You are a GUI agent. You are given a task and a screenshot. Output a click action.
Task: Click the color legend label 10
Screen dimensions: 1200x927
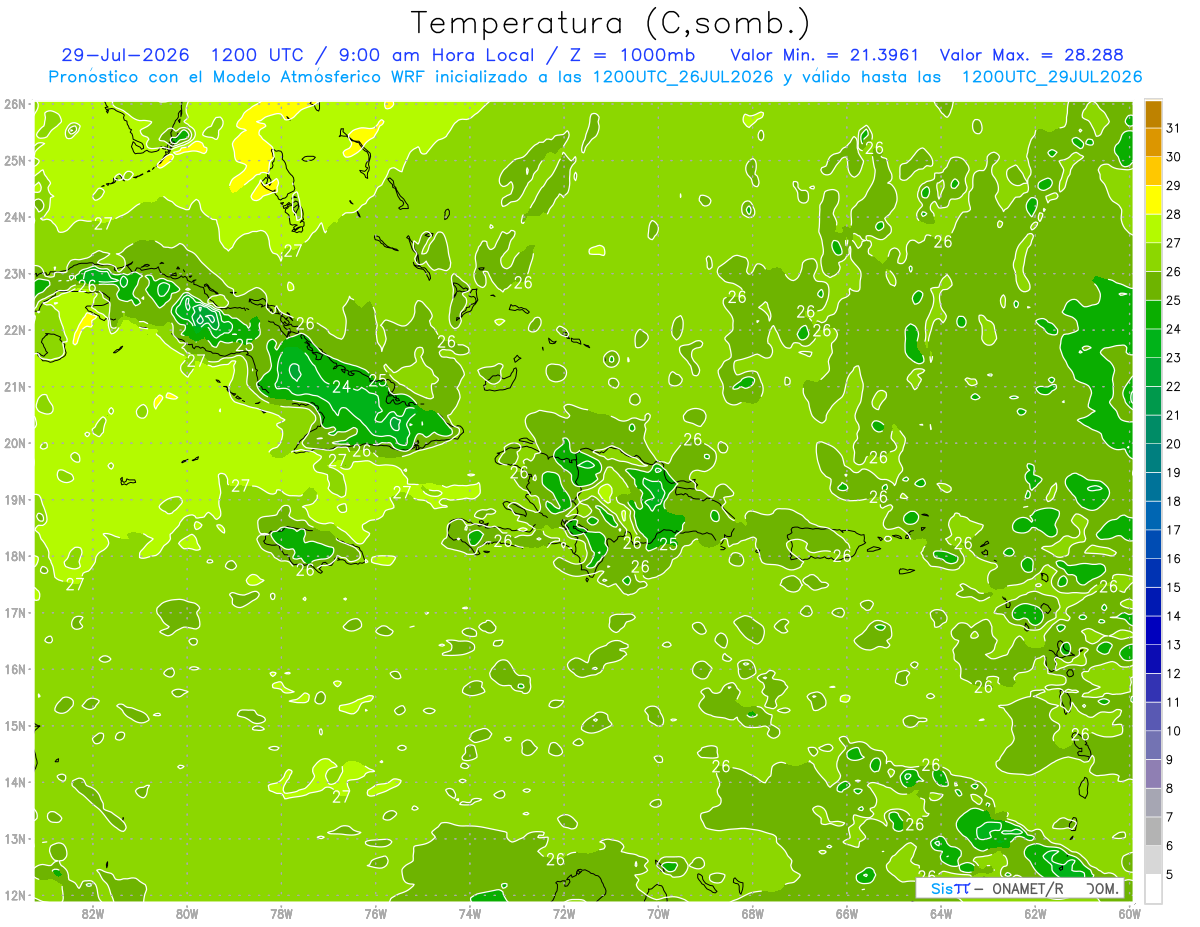pos(1174,731)
